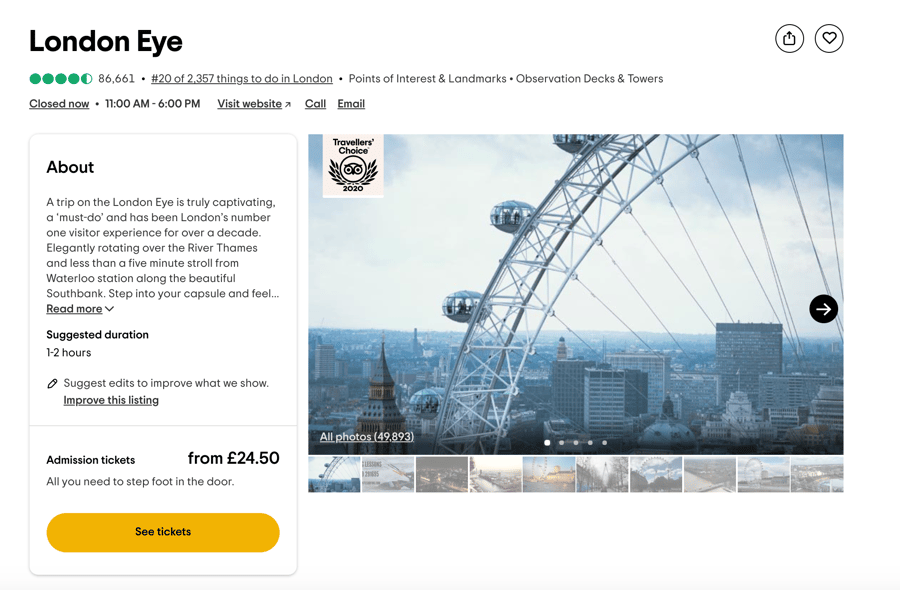Select the first photo thumbnail
This screenshot has width=900, height=590.
pyautogui.click(x=334, y=475)
